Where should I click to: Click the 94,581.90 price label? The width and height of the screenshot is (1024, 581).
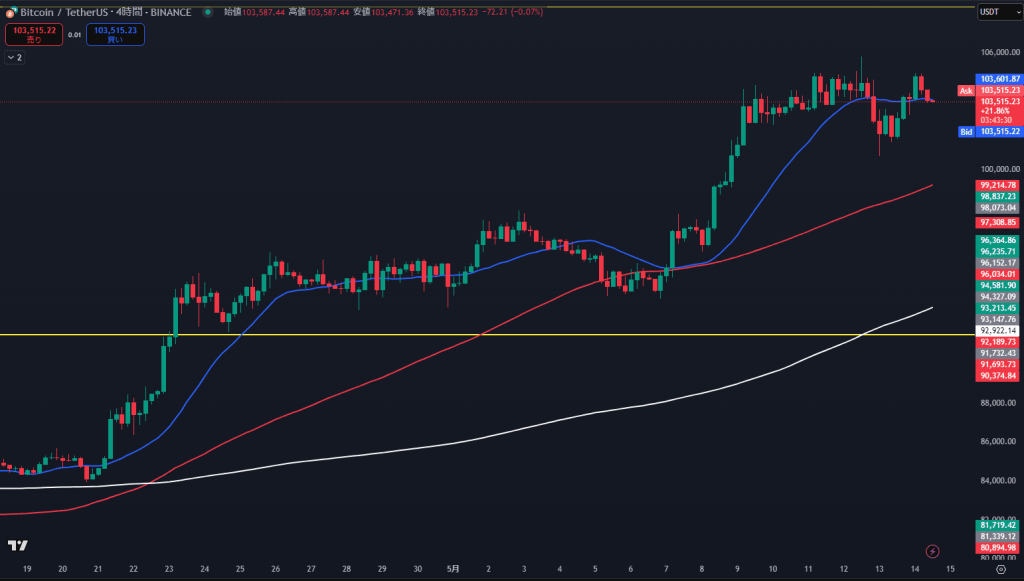click(999, 285)
